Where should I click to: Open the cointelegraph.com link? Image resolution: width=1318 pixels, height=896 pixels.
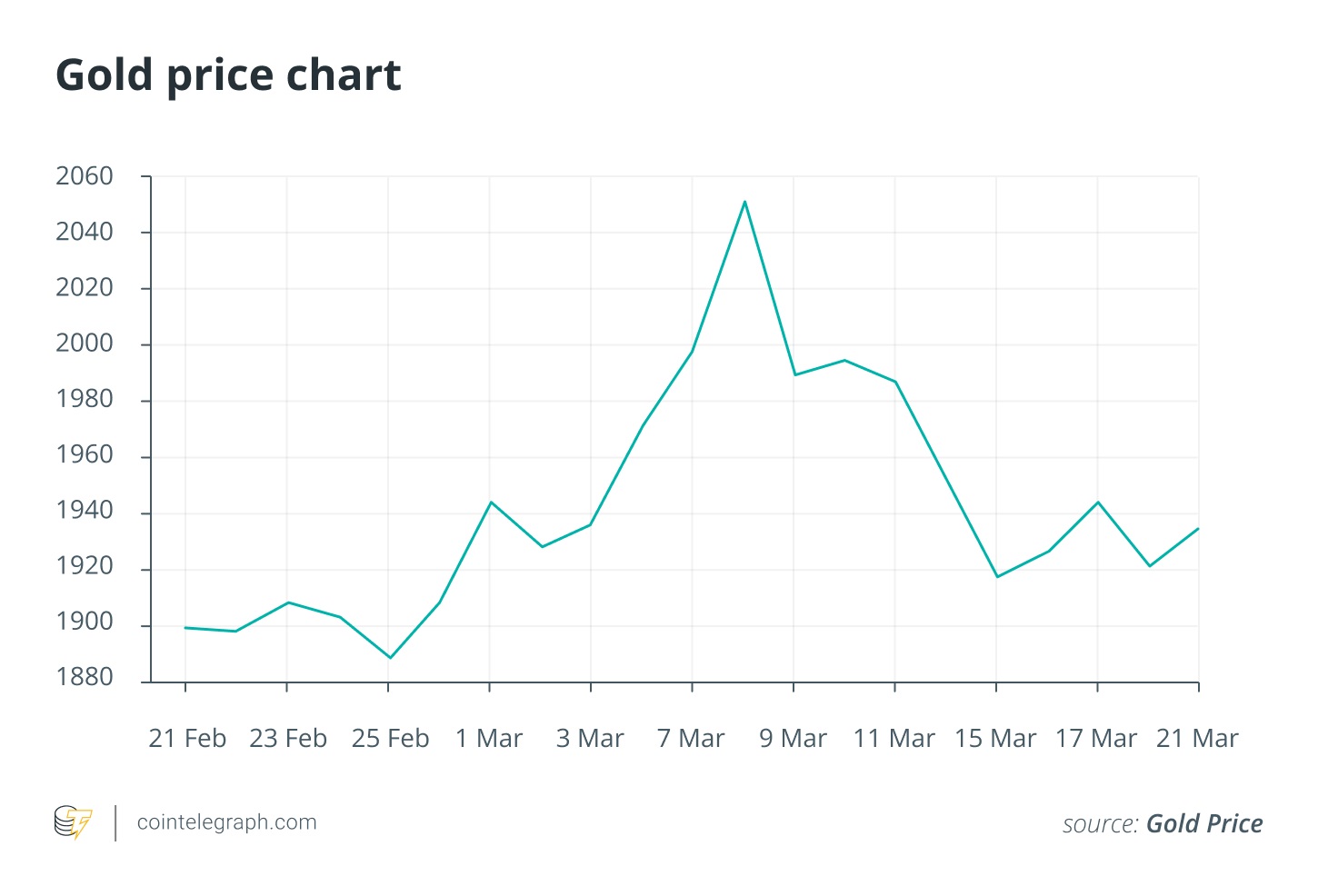click(226, 822)
